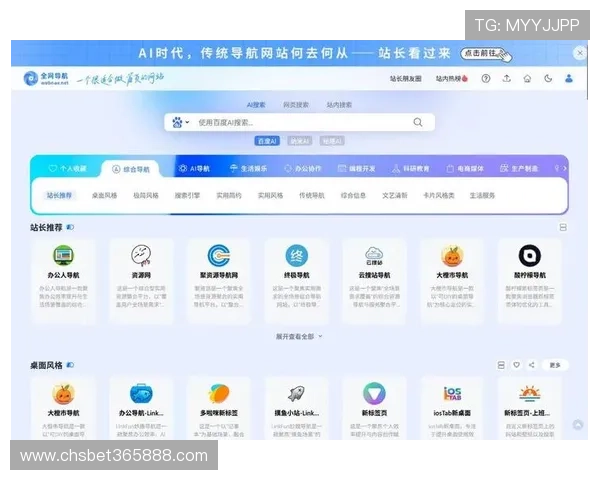The image size is (600, 480).
Task: Open the 编程开发 category tab
Action: pyautogui.click(x=356, y=168)
